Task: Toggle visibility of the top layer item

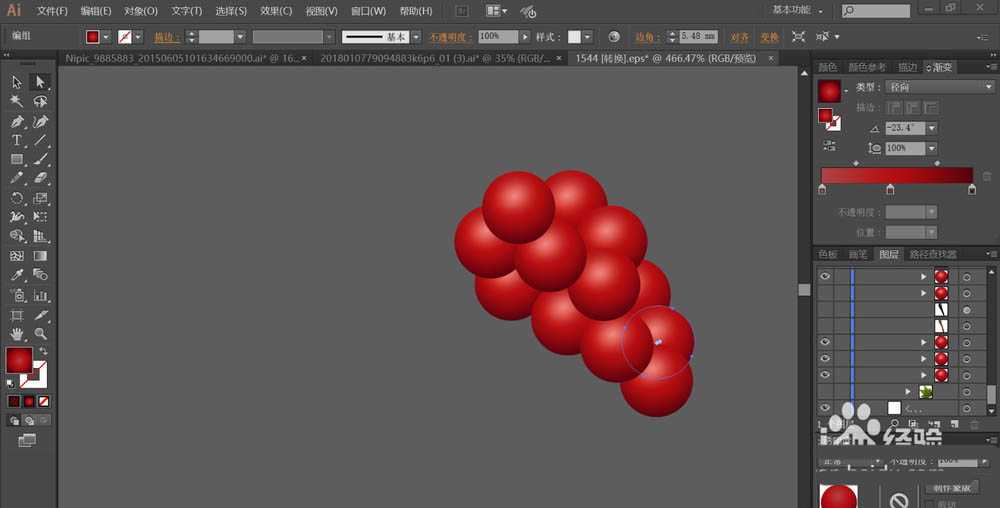Action: (825, 276)
